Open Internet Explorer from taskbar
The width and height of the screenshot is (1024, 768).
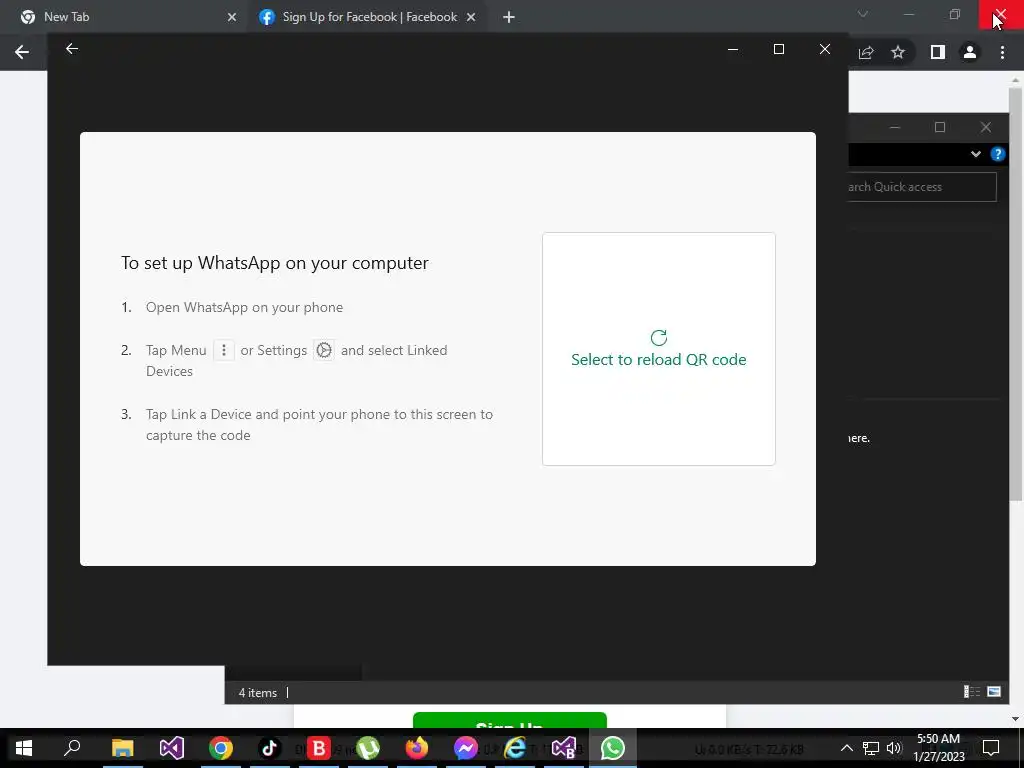(x=515, y=748)
